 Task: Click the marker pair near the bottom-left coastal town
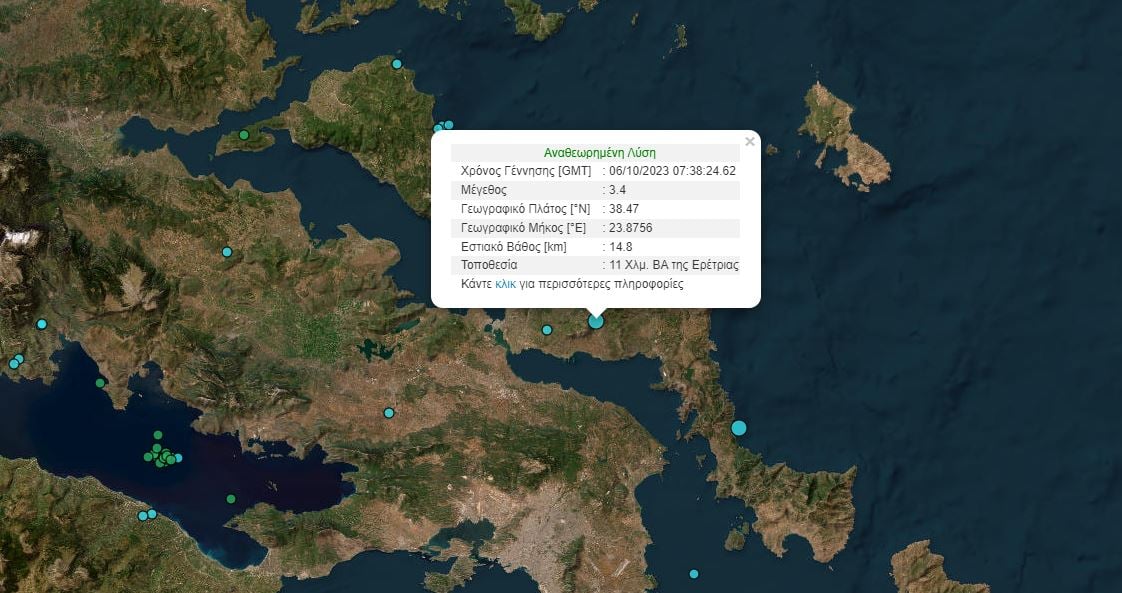tap(146, 517)
